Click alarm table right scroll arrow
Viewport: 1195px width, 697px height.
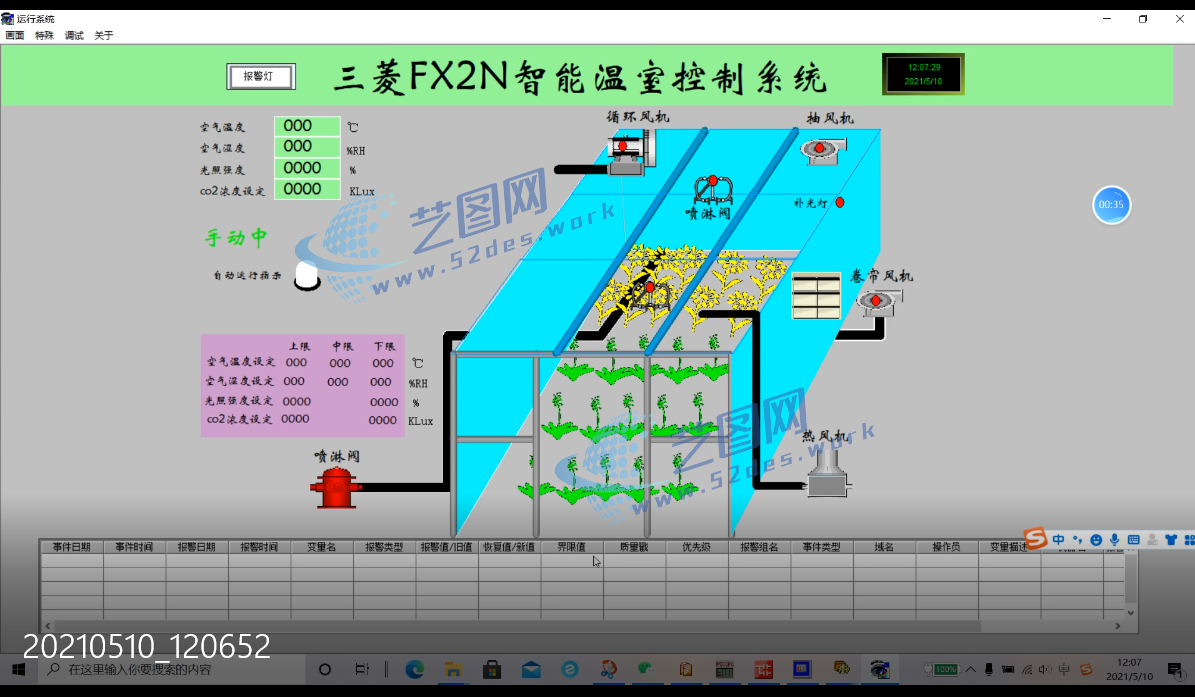click(x=1118, y=626)
